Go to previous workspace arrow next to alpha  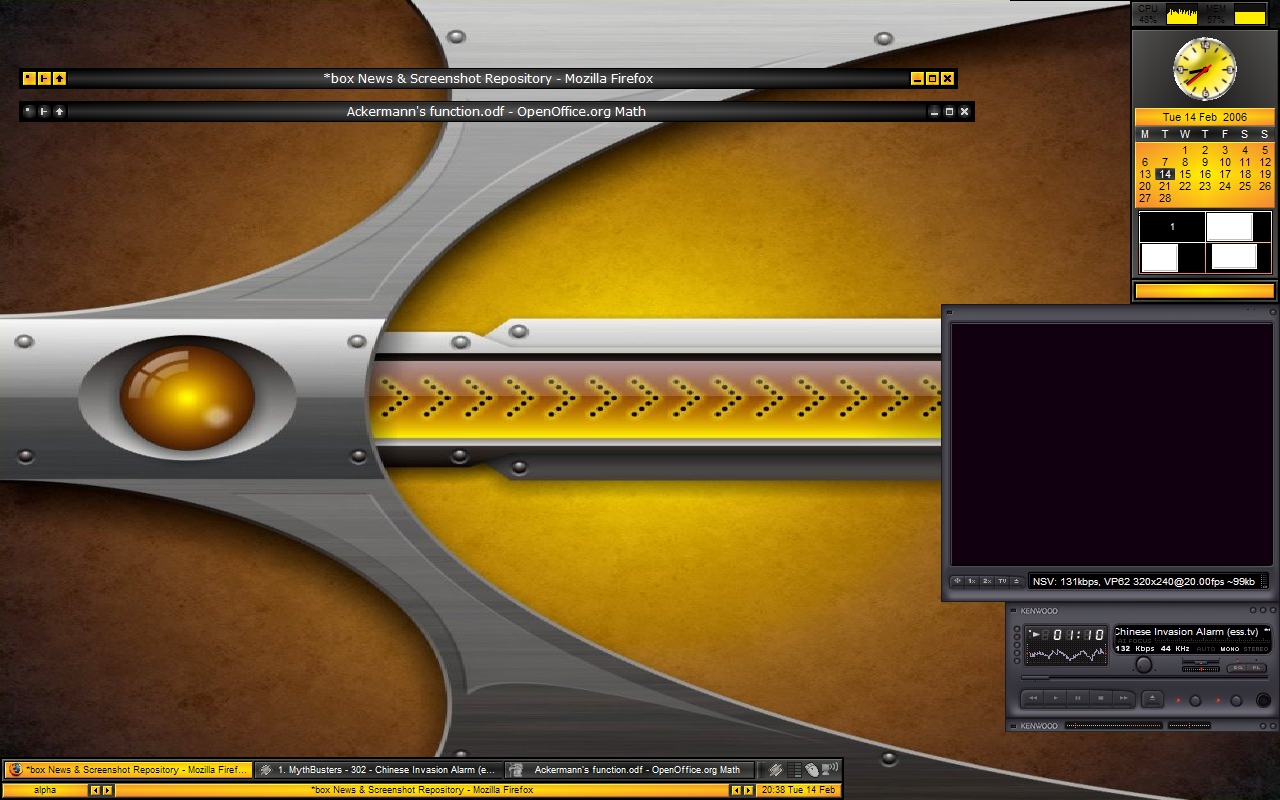[x=96, y=790]
